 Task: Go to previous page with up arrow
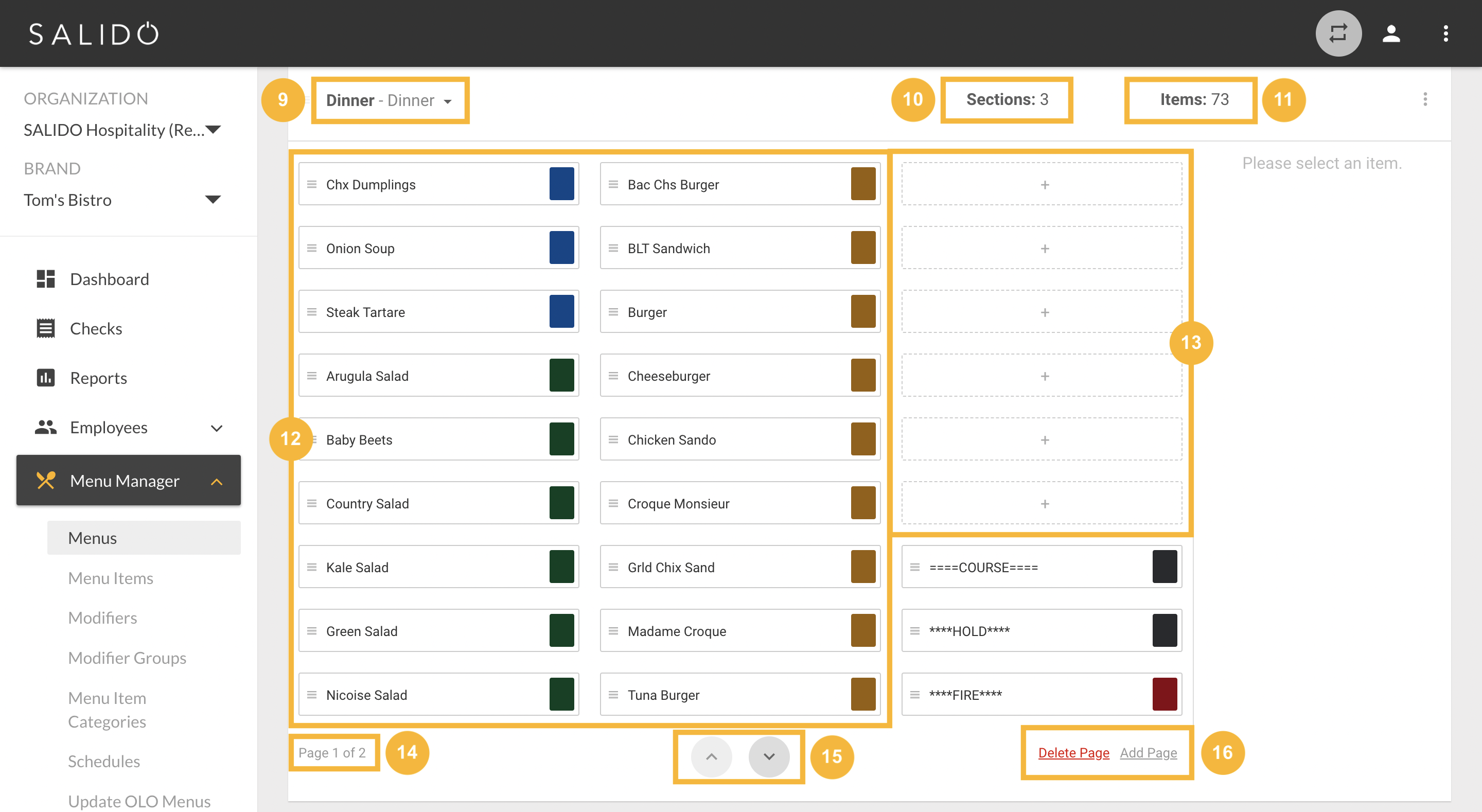tap(711, 757)
